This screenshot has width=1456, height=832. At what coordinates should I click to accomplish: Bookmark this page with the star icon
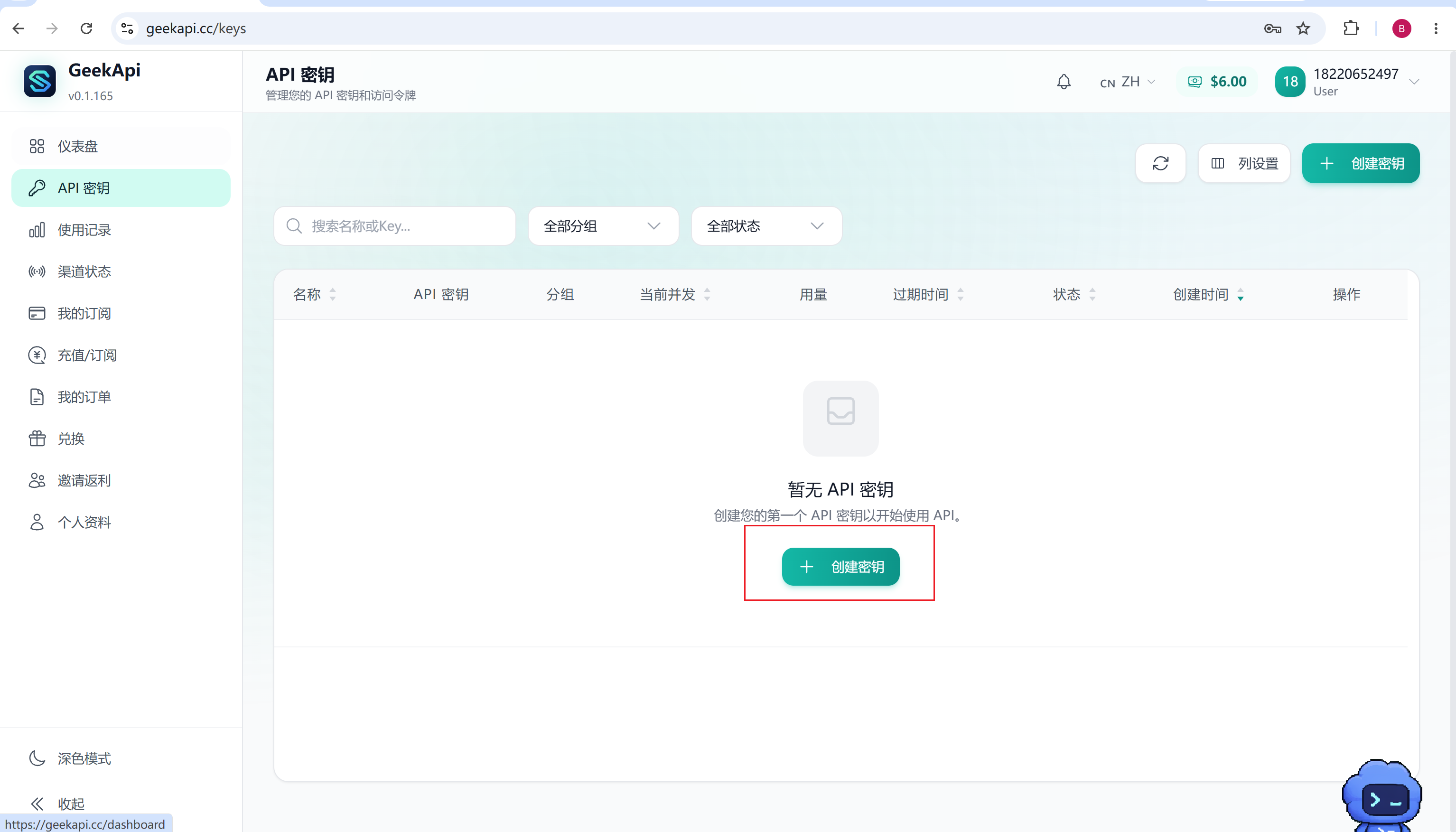(x=1303, y=28)
